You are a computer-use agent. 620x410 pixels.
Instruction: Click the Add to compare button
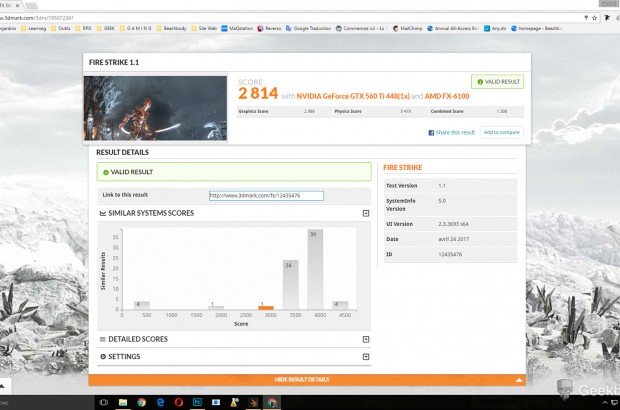tap(501, 132)
